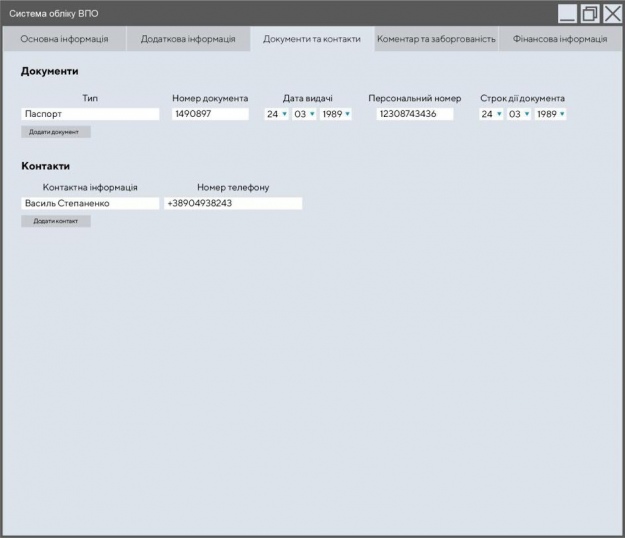
Task: Open the Строк дії документа year dropdown
Action: (x=551, y=114)
